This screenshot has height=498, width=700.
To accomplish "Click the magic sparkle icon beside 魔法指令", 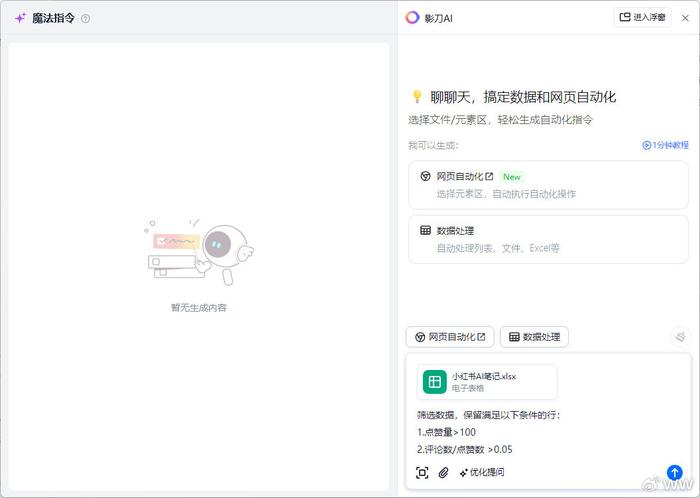I will 21,18.
